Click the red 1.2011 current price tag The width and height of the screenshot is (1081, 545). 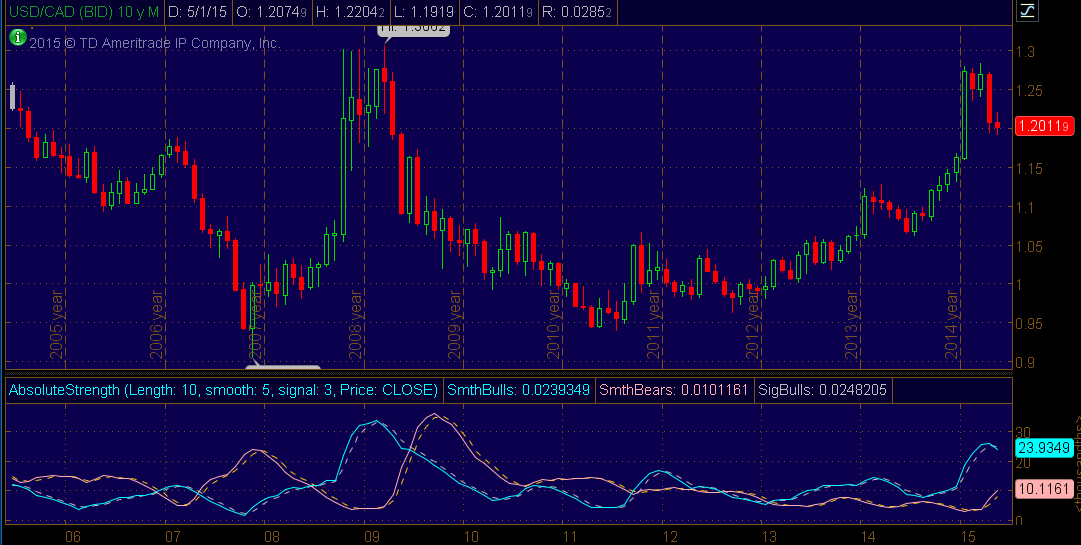click(x=1044, y=126)
